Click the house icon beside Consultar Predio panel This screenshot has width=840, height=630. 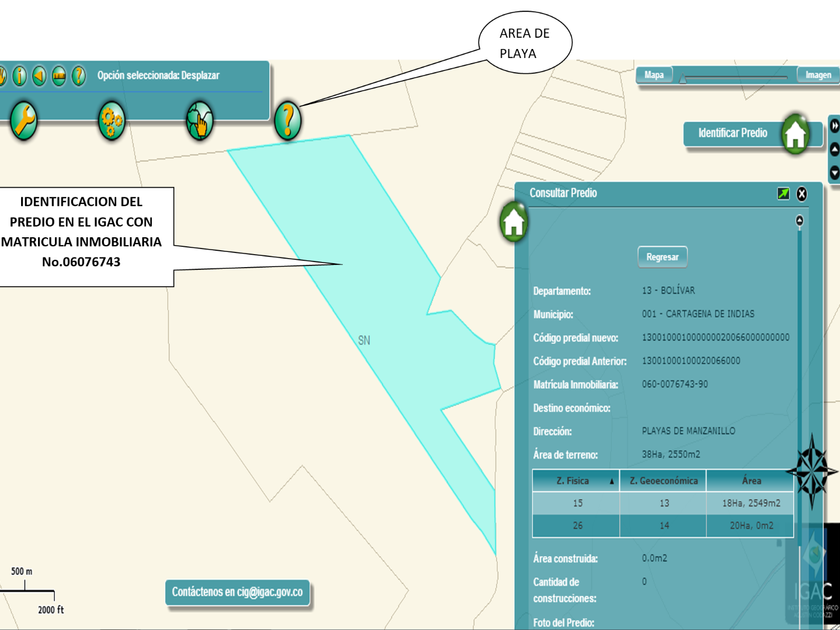coord(514,222)
